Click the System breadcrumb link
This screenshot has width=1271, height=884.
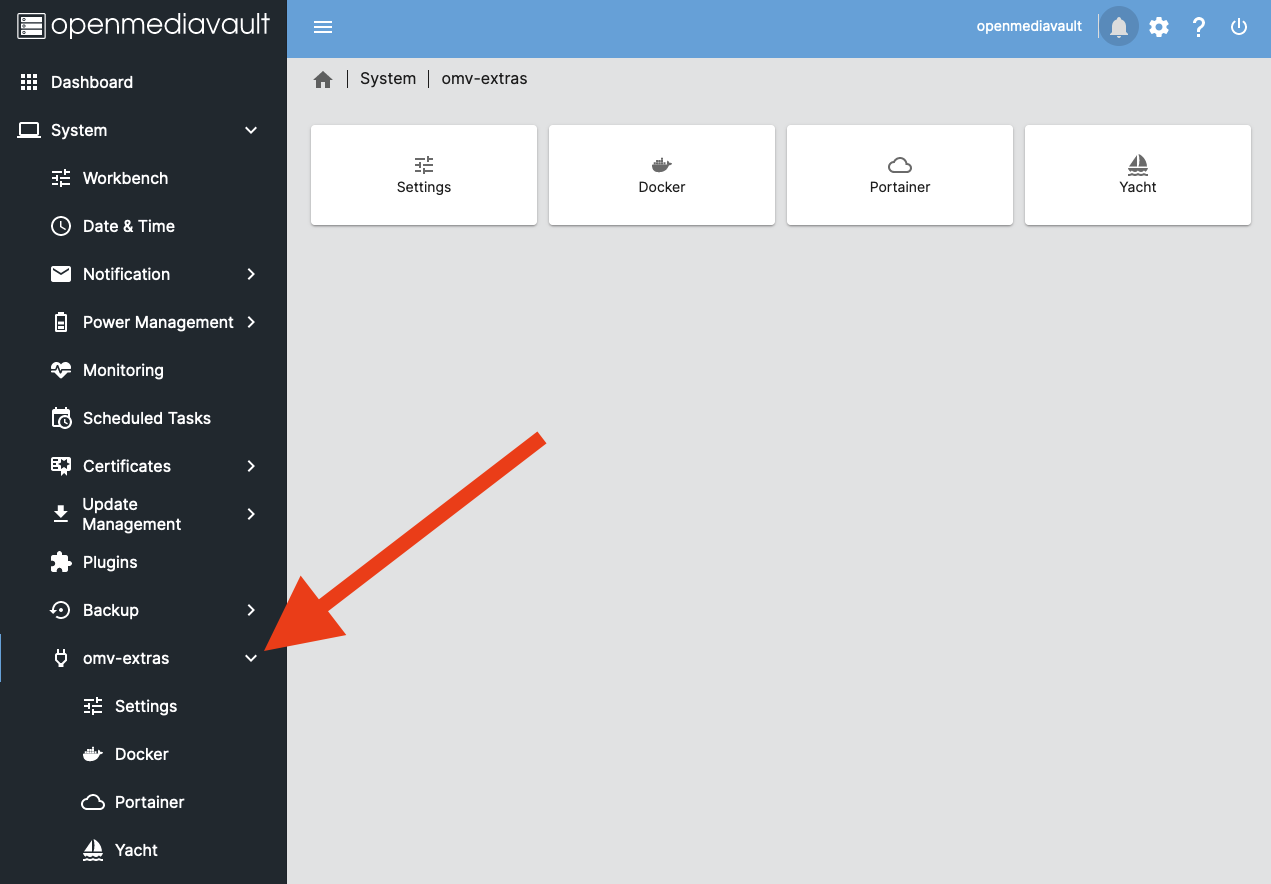point(388,78)
